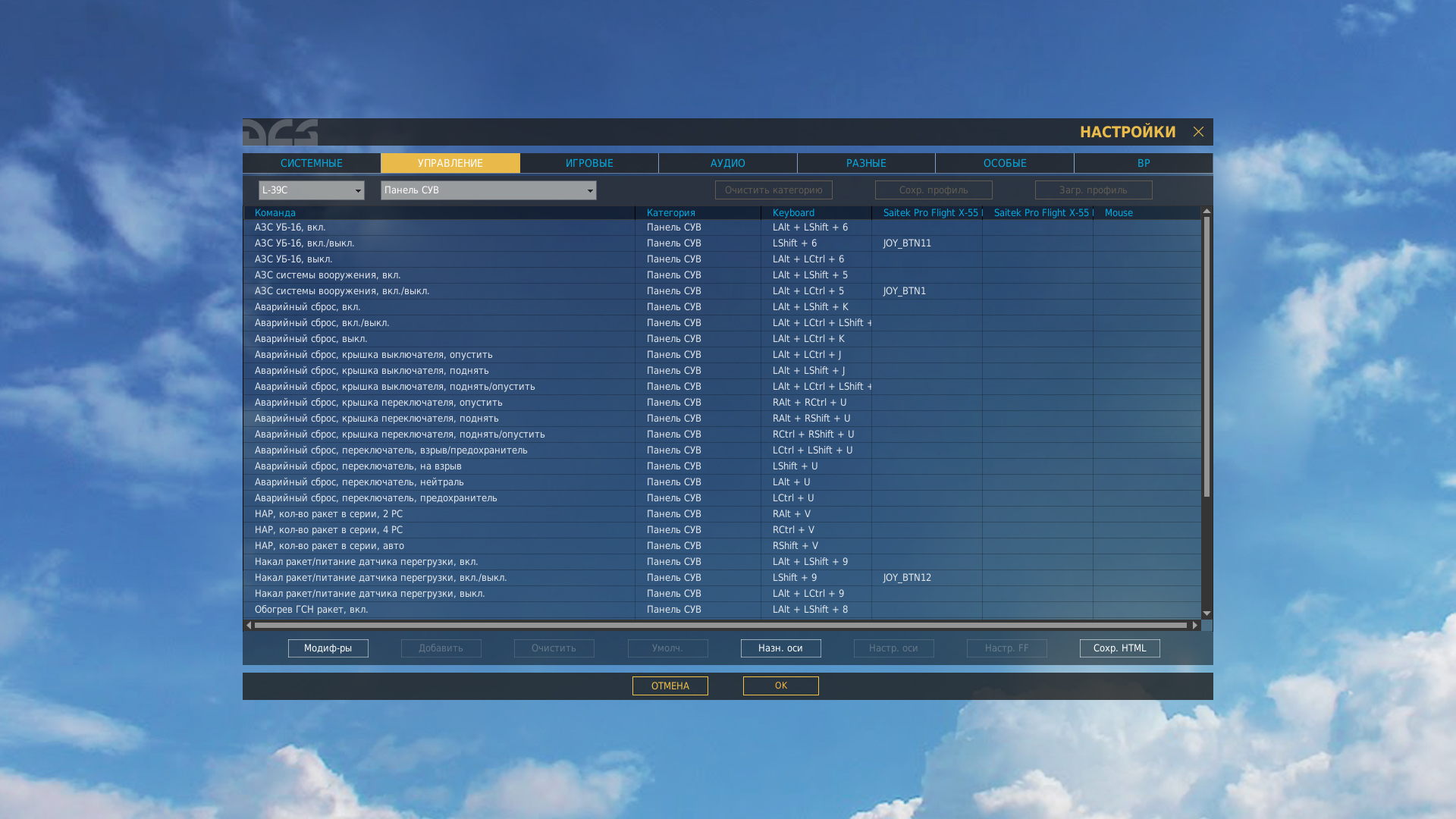The width and height of the screenshot is (1456, 819).
Task: Select row Аварийный сброс, вкл.
Action: 722,307
